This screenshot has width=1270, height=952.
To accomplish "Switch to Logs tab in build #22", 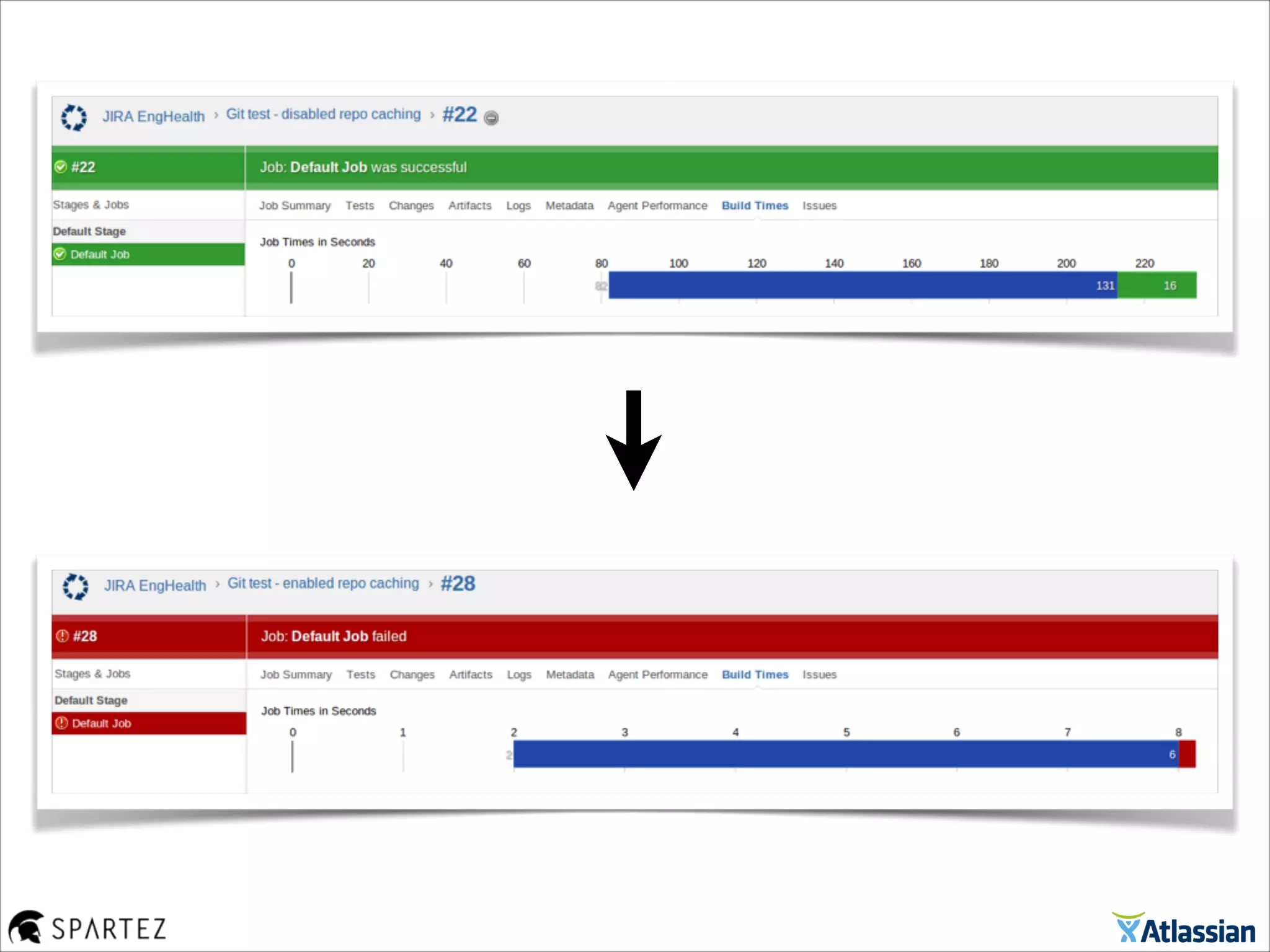I will coord(518,206).
